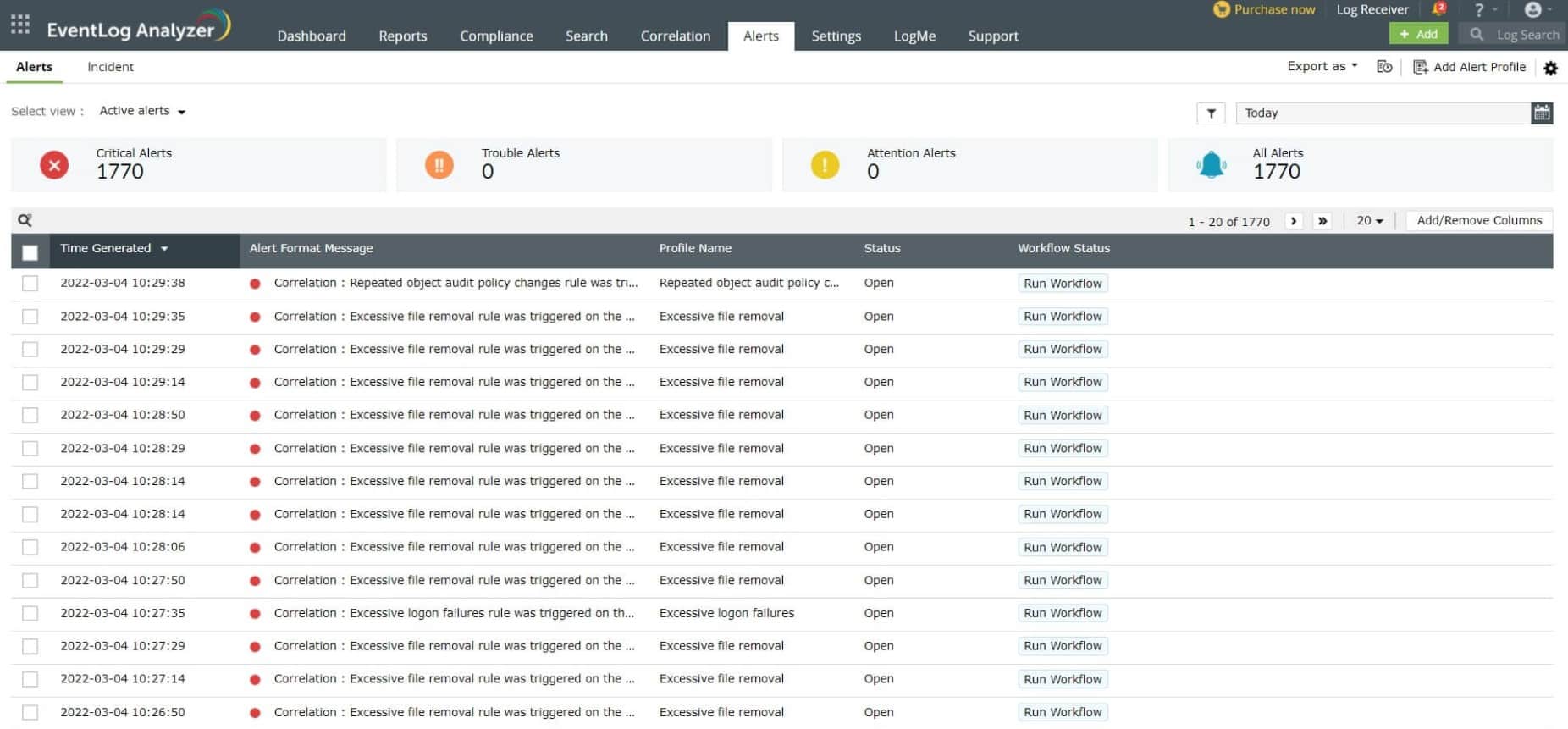Check the 10:28:06 alert row checkbox
The image size is (1568, 729).
click(30, 548)
